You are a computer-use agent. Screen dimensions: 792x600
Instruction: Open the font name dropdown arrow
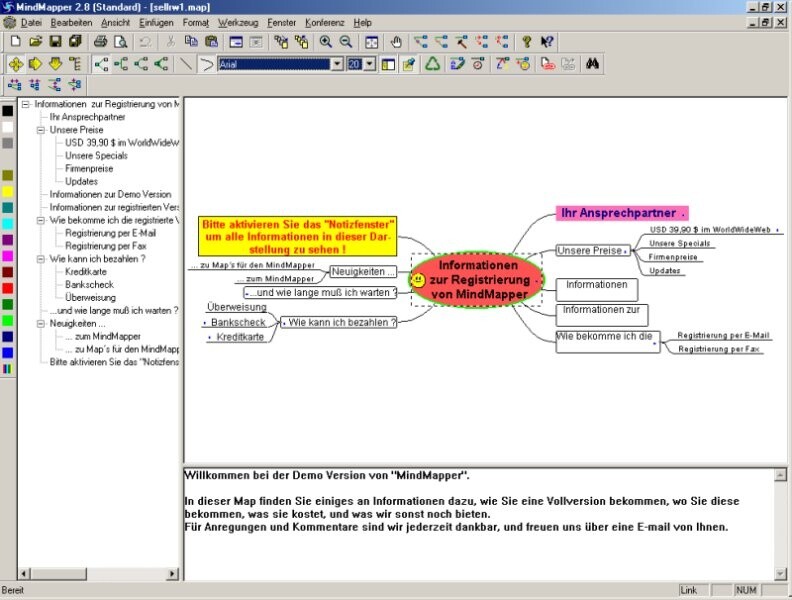[x=337, y=64]
